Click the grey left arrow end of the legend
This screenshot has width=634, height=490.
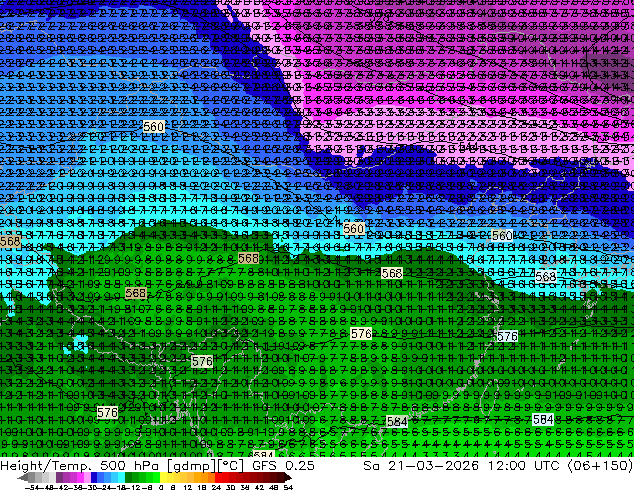point(23,477)
